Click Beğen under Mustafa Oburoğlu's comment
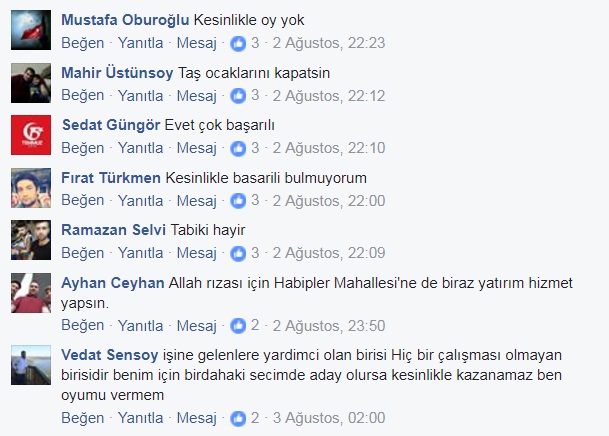The width and height of the screenshot is (609, 436). click(x=83, y=43)
